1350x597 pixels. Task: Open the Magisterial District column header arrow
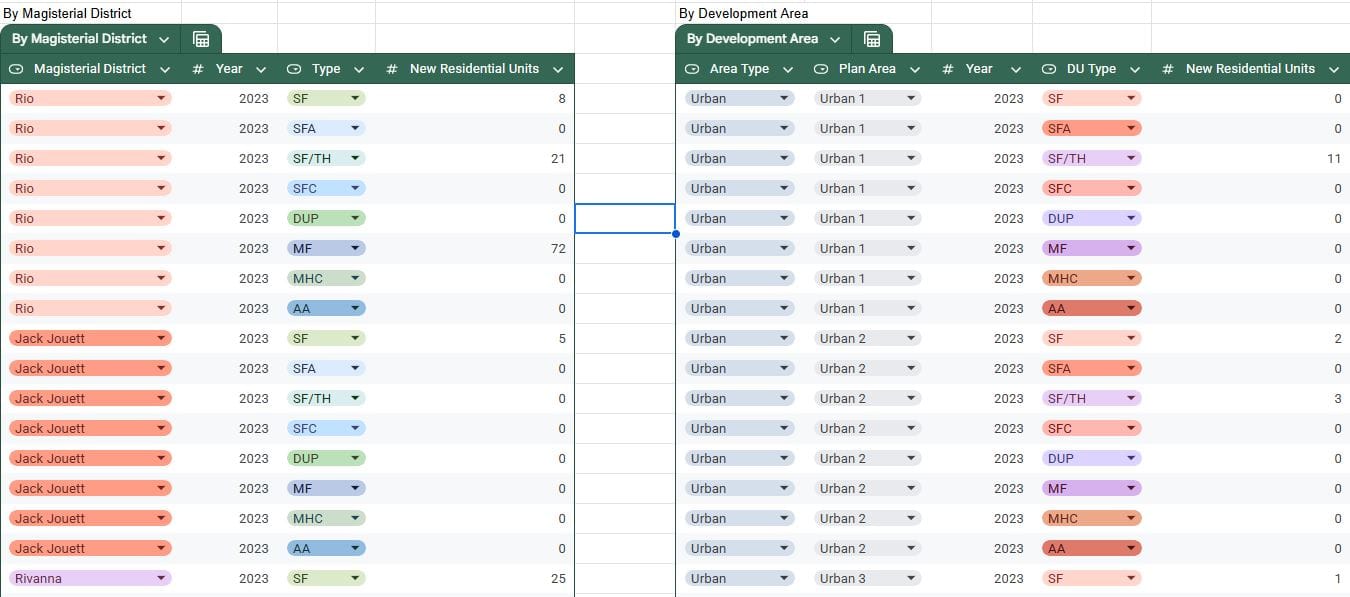164,69
